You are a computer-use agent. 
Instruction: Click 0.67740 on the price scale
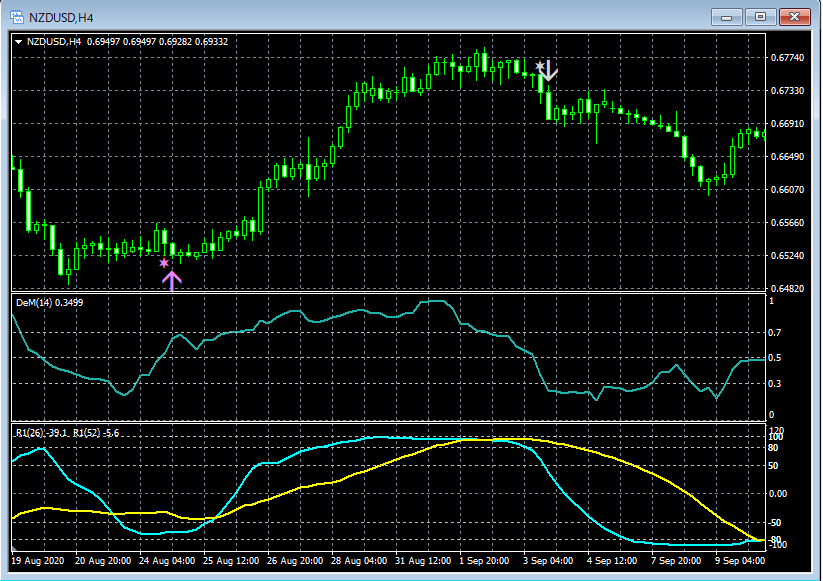[x=789, y=58]
